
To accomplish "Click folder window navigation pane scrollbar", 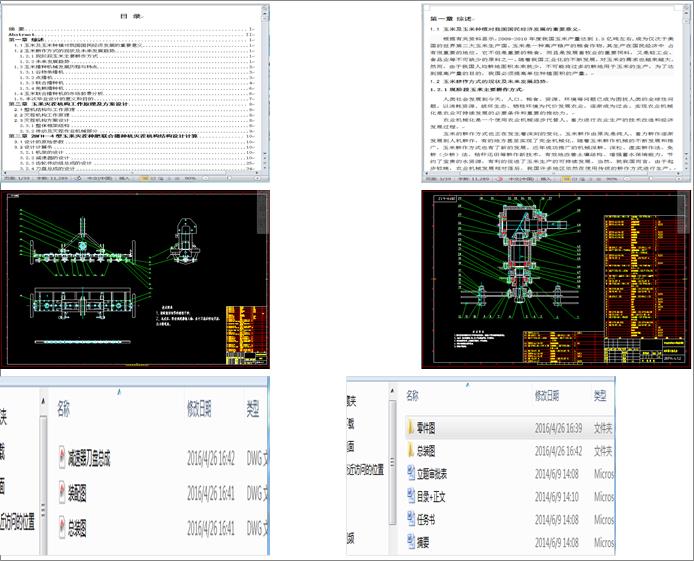I will click(x=392, y=463).
